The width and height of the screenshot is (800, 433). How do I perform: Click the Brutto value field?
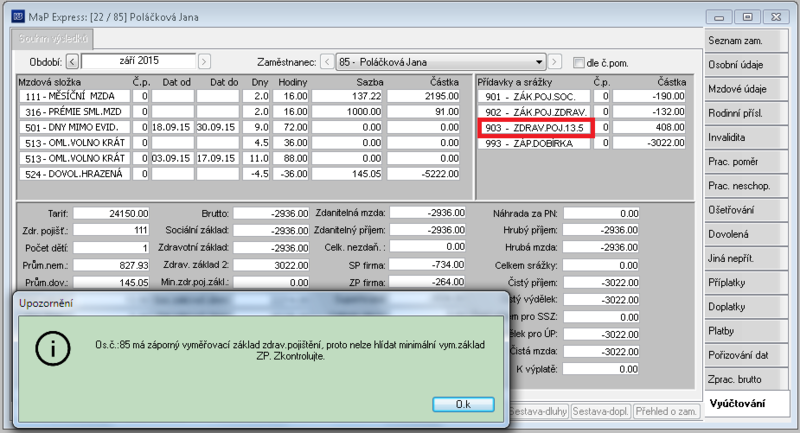[x=271, y=213]
